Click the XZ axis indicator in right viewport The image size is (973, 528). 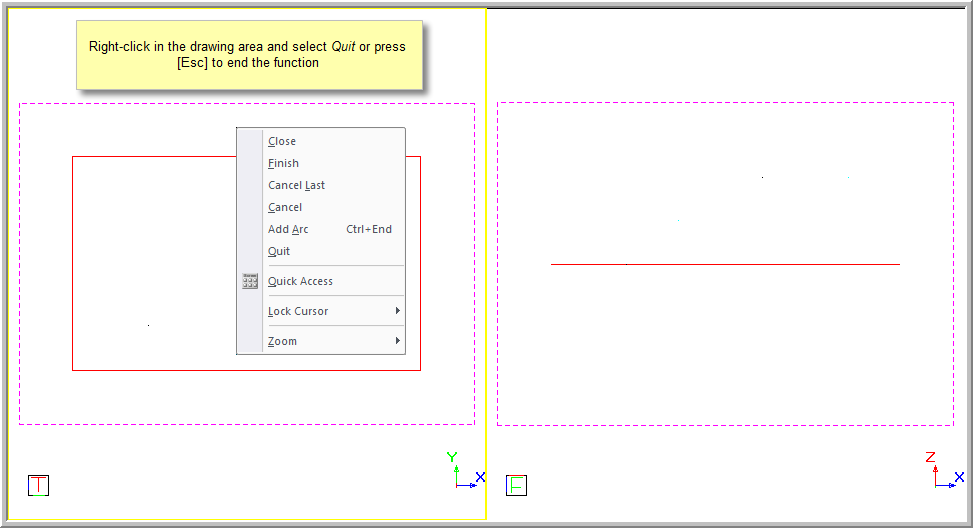point(943,472)
